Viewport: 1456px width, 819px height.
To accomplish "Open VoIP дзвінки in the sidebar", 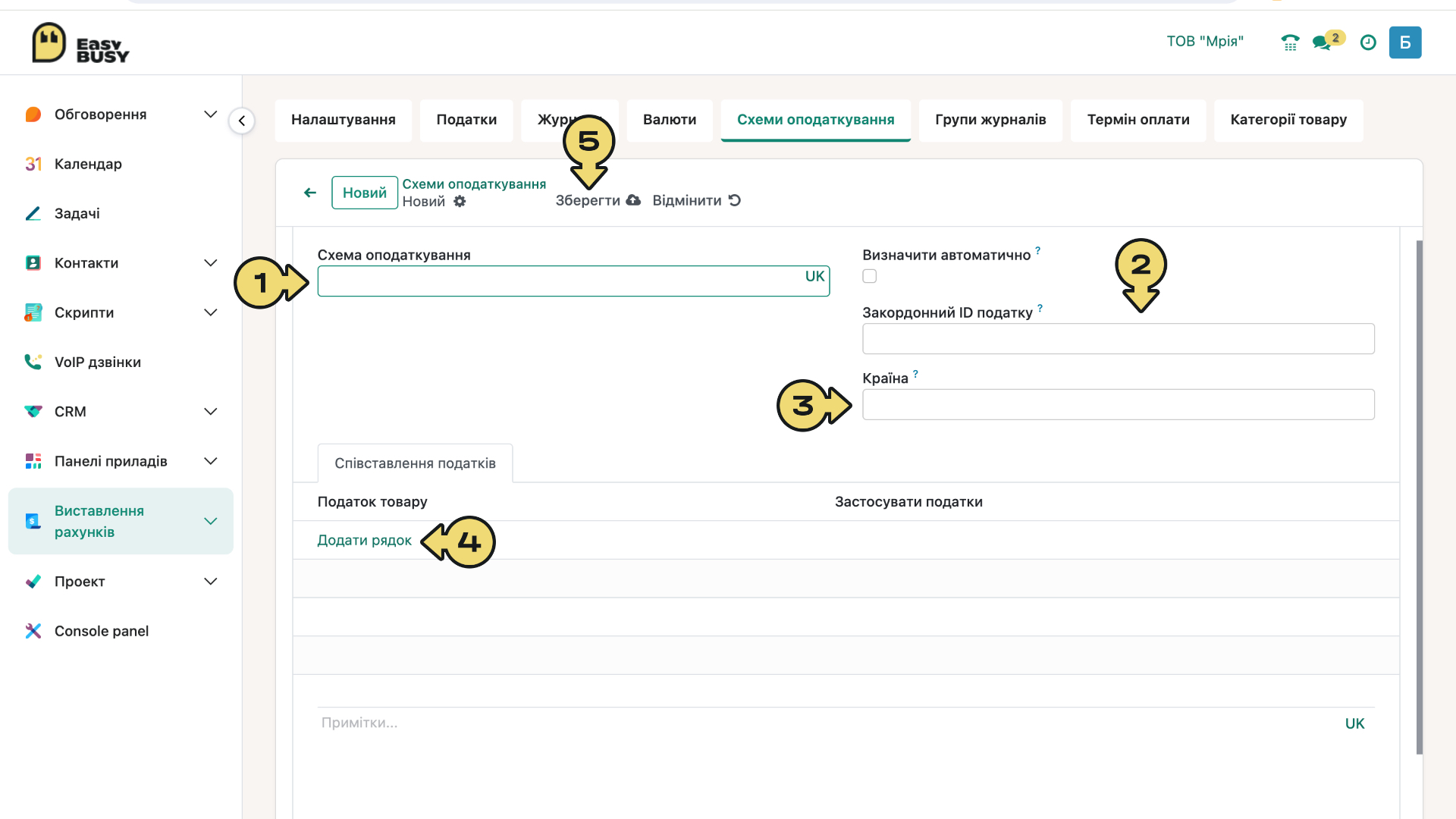I will [97, 362].
